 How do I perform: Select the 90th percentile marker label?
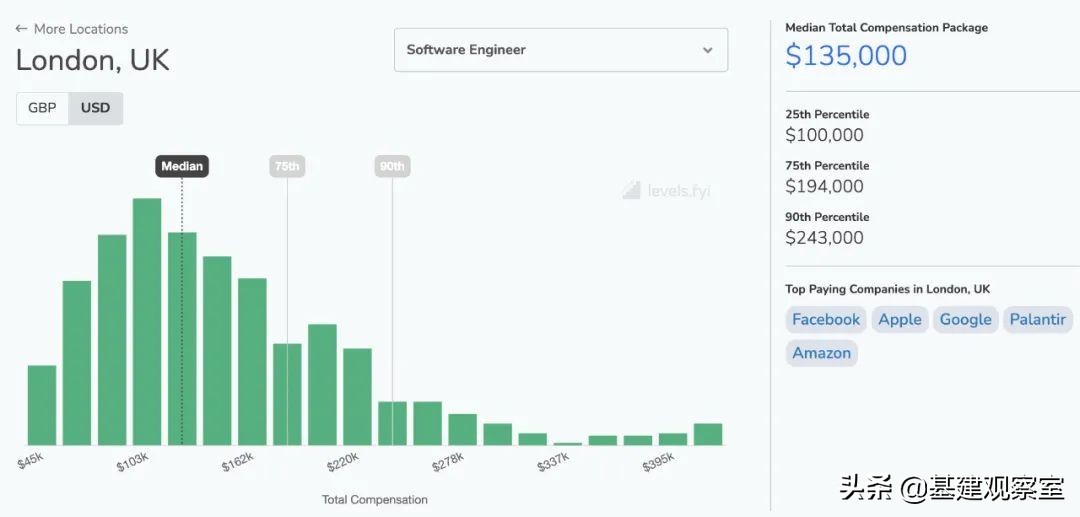click(392, 166)
